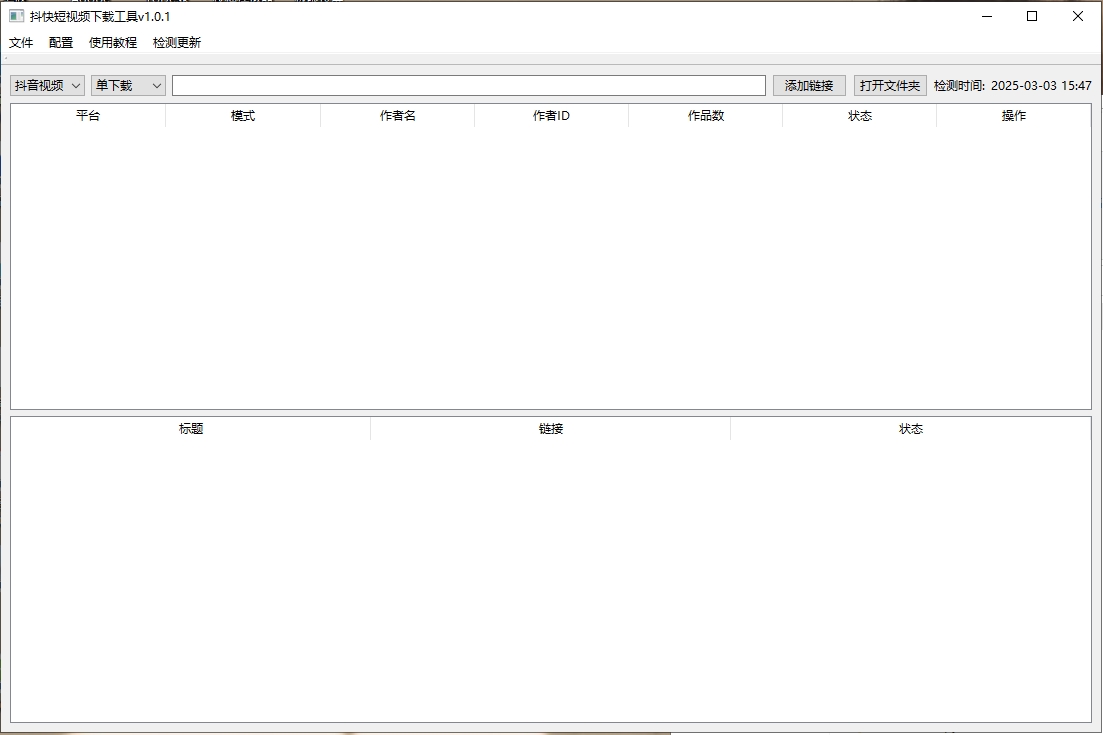
Task: Click the 打开文件夹 button
Action: [x=890, y=85]
